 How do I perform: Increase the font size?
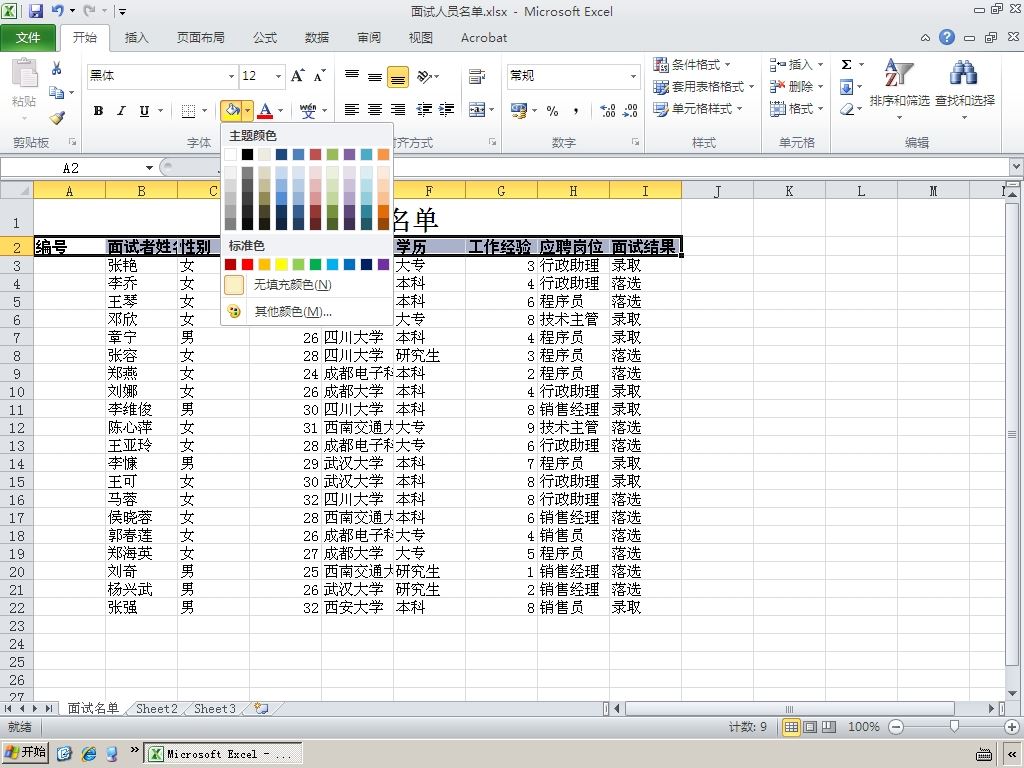[297, 76]
